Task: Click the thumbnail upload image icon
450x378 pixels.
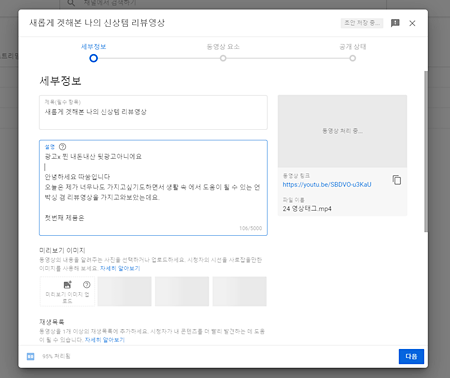Action: click(68, 285)
